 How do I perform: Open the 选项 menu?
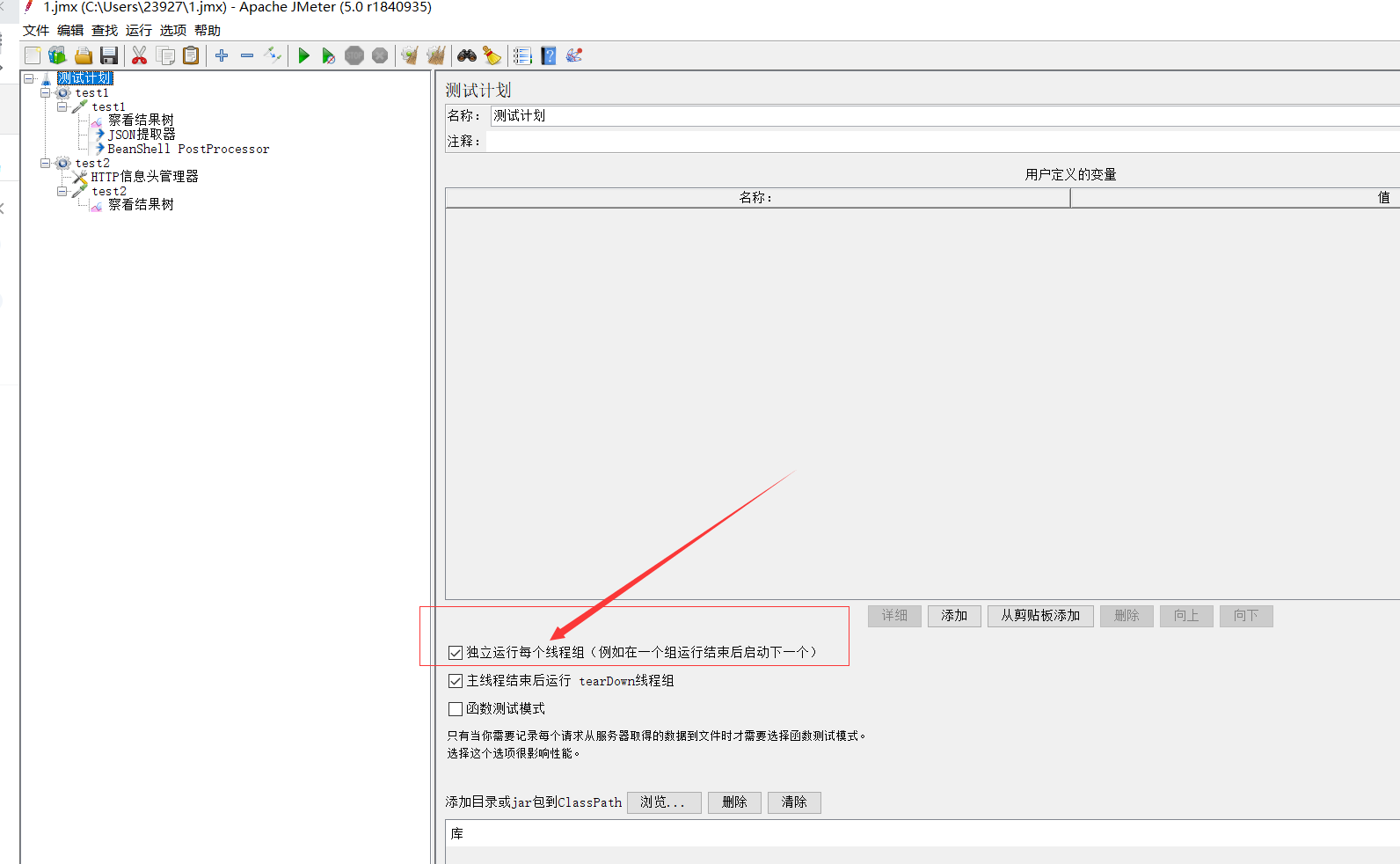click(173, 30)
